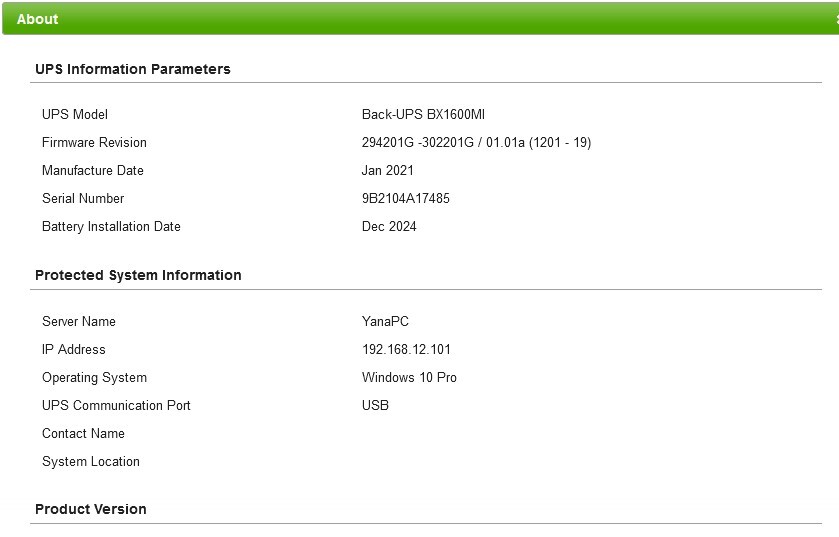Click the Product Version heading

coord(91,509)
